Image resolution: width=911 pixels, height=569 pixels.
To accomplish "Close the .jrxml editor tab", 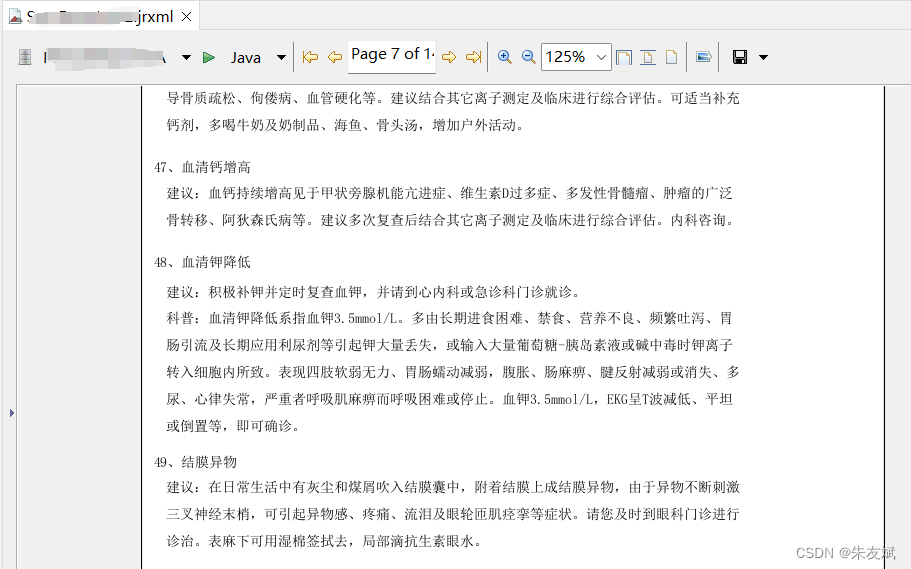I will point(186,16).
